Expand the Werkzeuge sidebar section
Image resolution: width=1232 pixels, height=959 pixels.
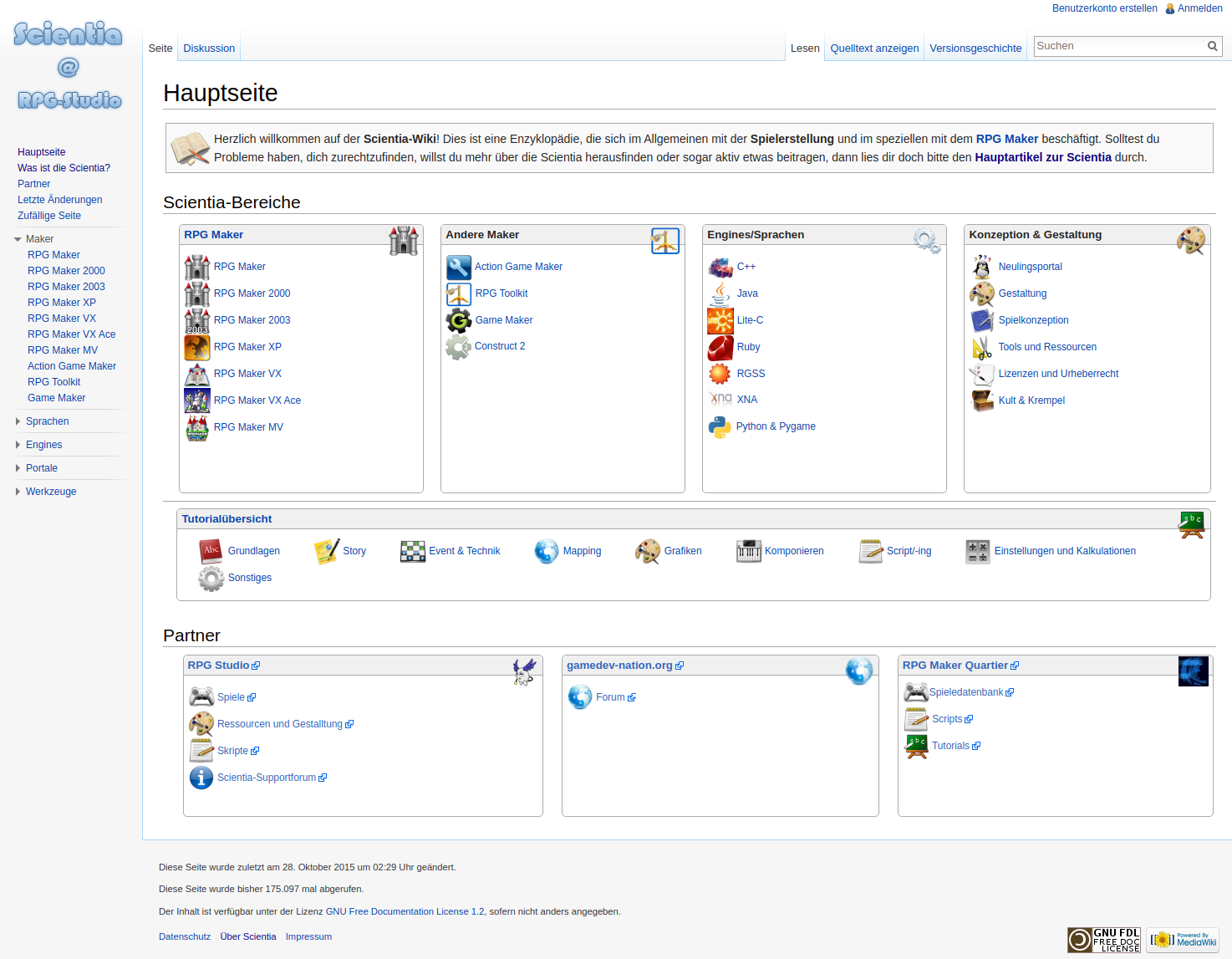pos(18,492)
